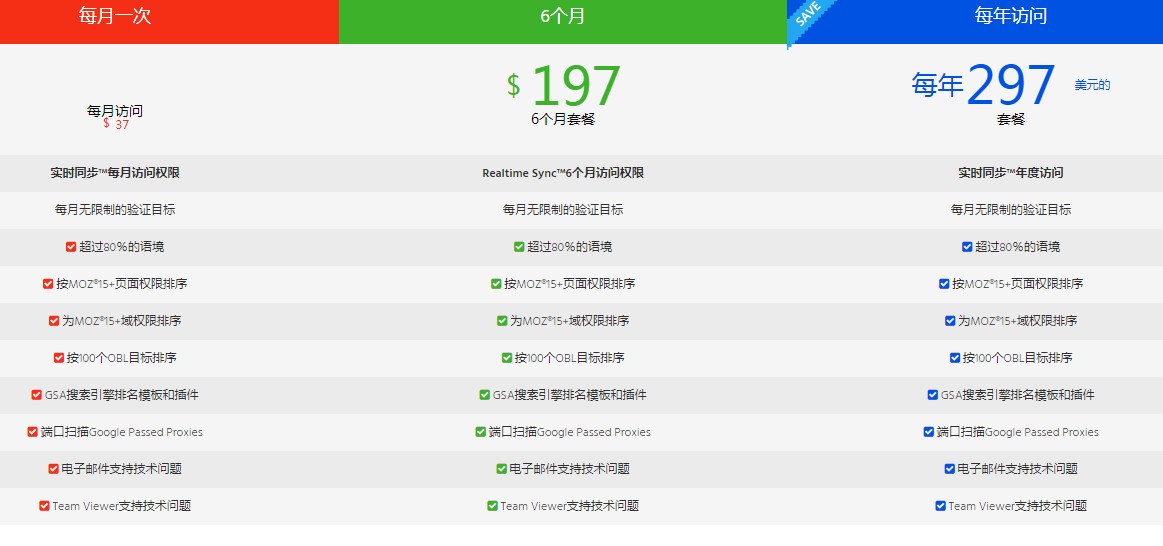The width and height of the screenshot is (1163, 546).
Task: Click the 每月访问 label above $ 37
Action: tap(115, 111)
